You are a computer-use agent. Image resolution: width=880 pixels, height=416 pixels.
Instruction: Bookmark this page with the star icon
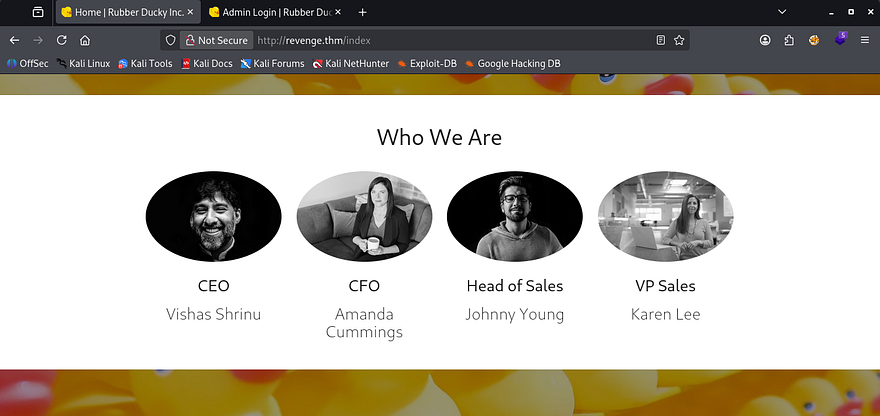(679, 40)
